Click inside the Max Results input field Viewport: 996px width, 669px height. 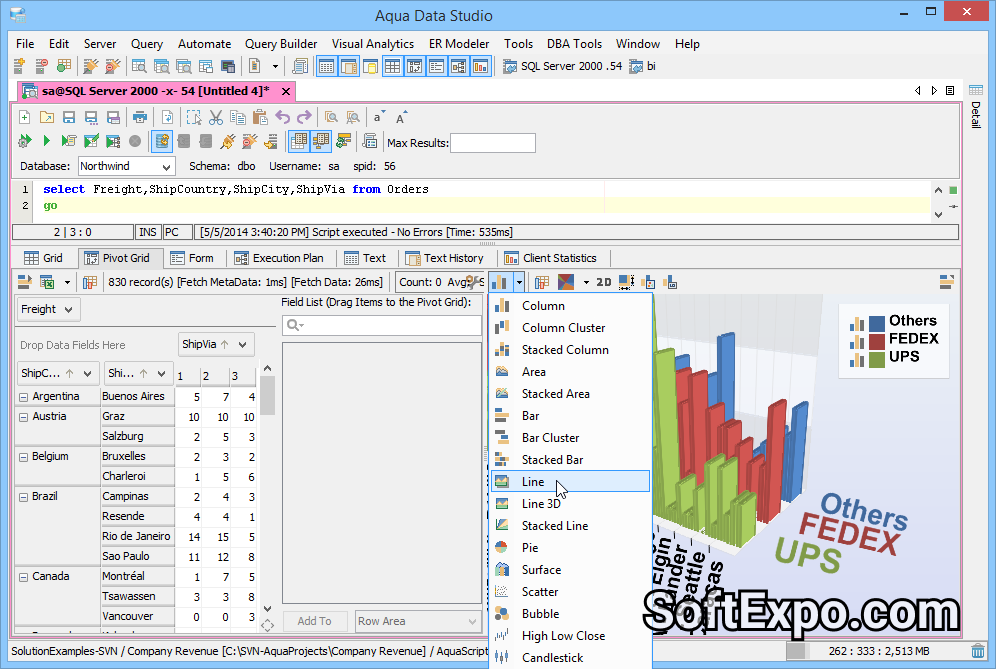tap(492, 141)
